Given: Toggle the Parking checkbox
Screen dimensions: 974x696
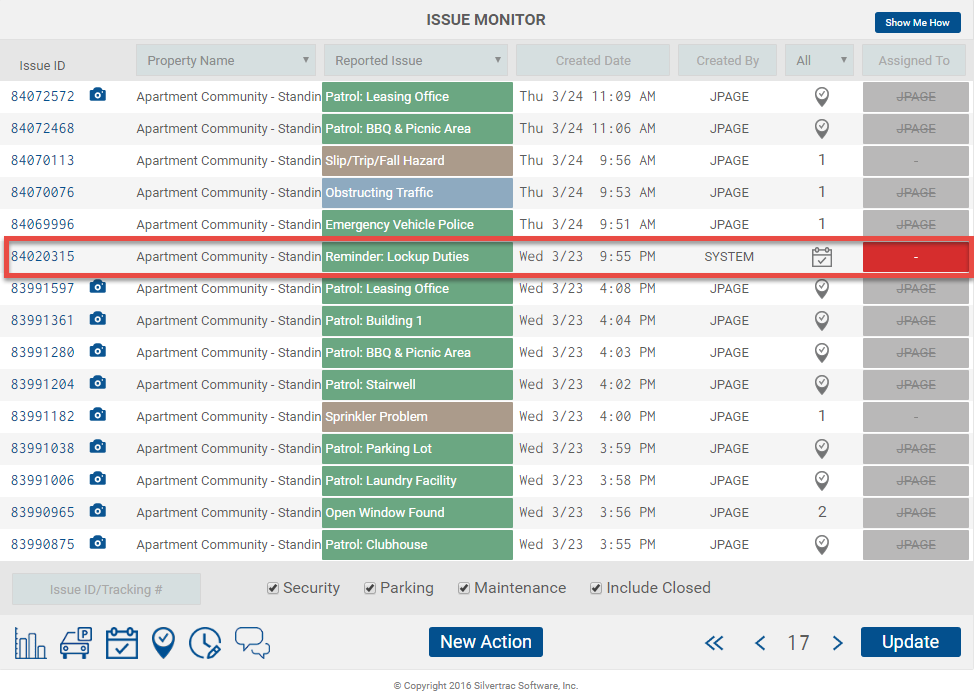Looking at the screenshot, I should (x=370, y=588).
